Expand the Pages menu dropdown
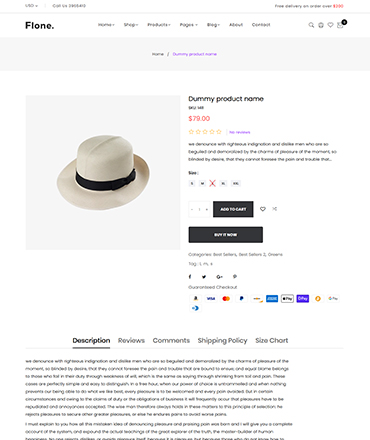The width and height of the screenshot is (370, 440). click(x=189, y=25)
